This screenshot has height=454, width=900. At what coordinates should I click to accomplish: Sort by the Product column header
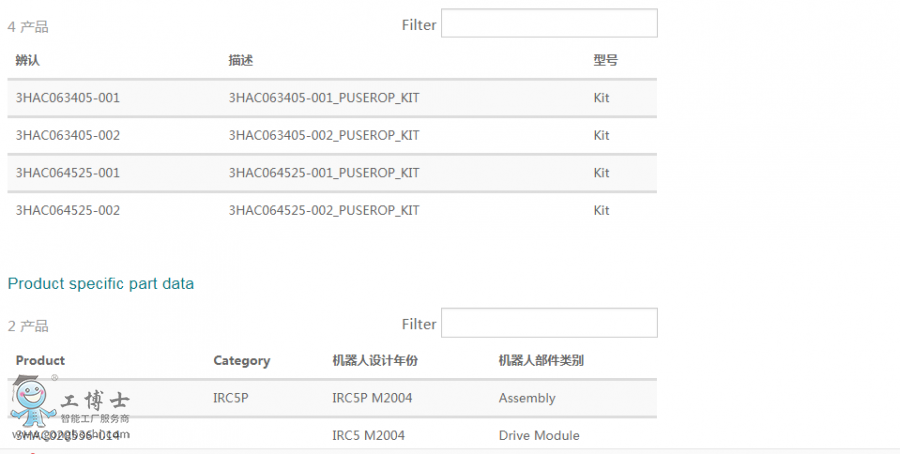click(40, 360)
